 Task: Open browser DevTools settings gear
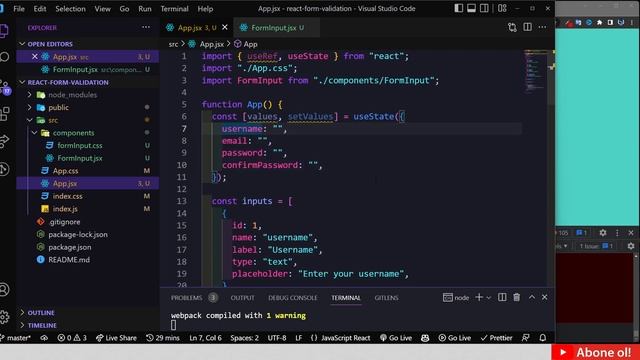click(x=602, y=233)
